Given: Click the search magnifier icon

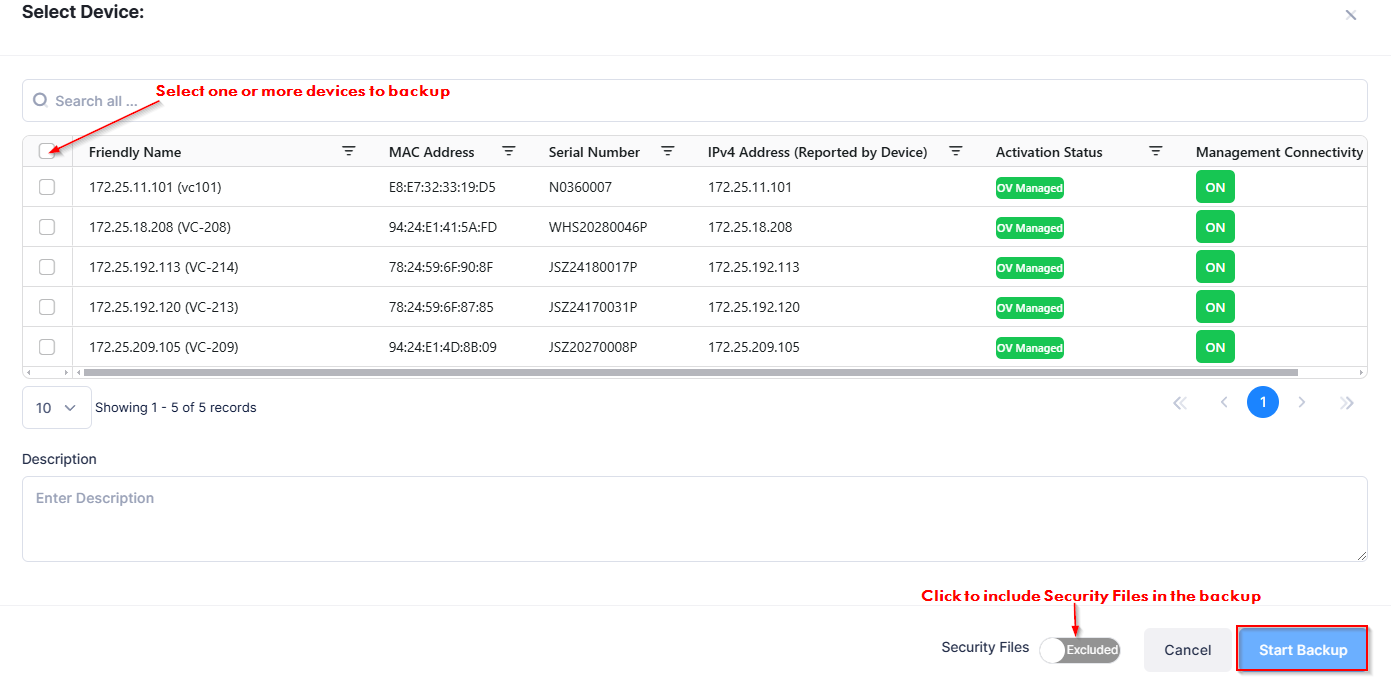Looking at the screenshot, I should [40, 100].
